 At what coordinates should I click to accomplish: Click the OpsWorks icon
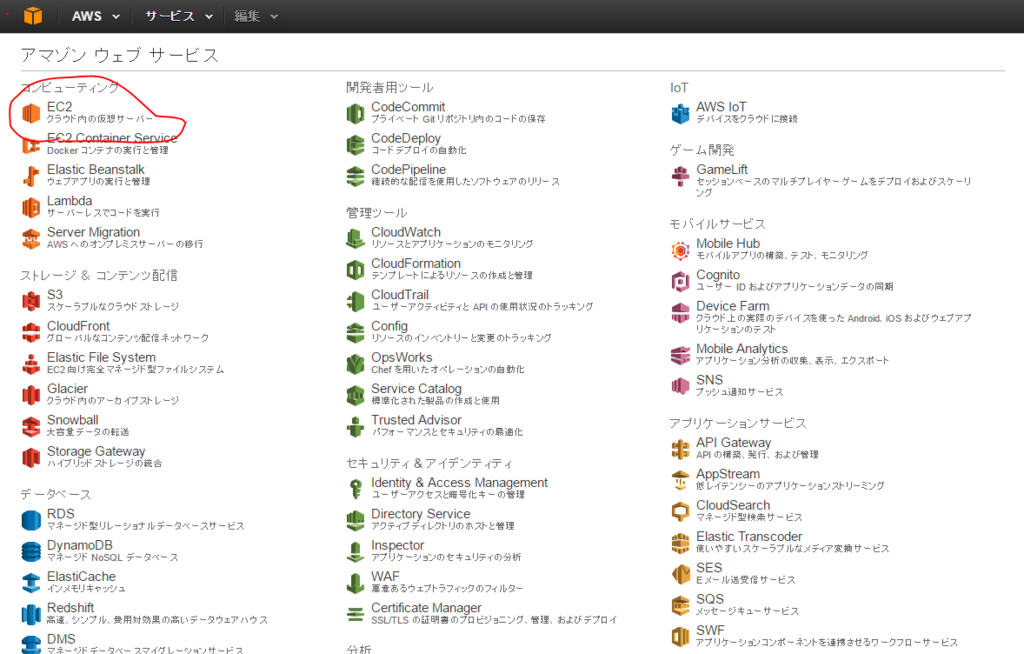(x=355, y=364)
